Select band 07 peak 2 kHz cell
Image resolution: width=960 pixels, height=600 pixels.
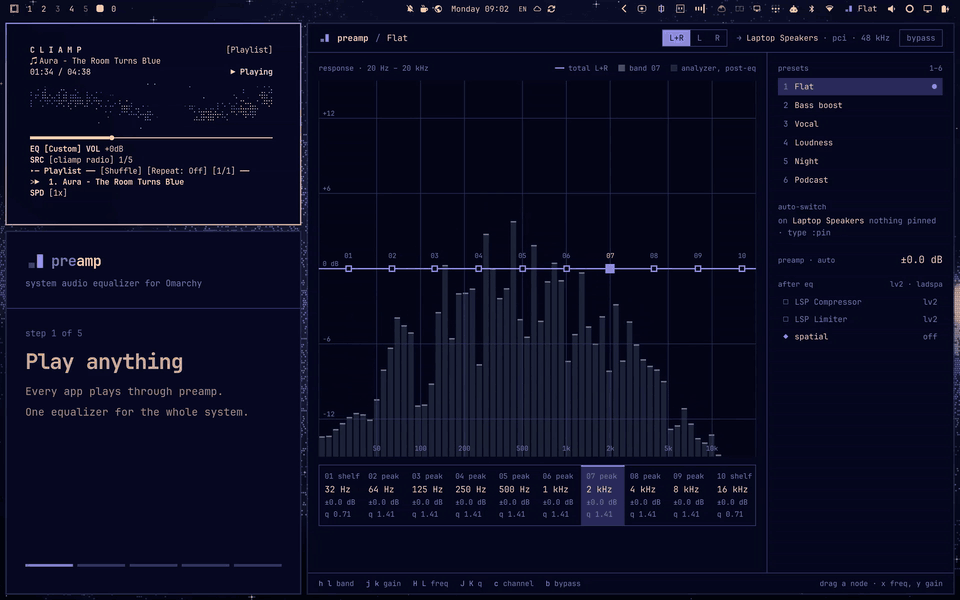click(602, 495)
